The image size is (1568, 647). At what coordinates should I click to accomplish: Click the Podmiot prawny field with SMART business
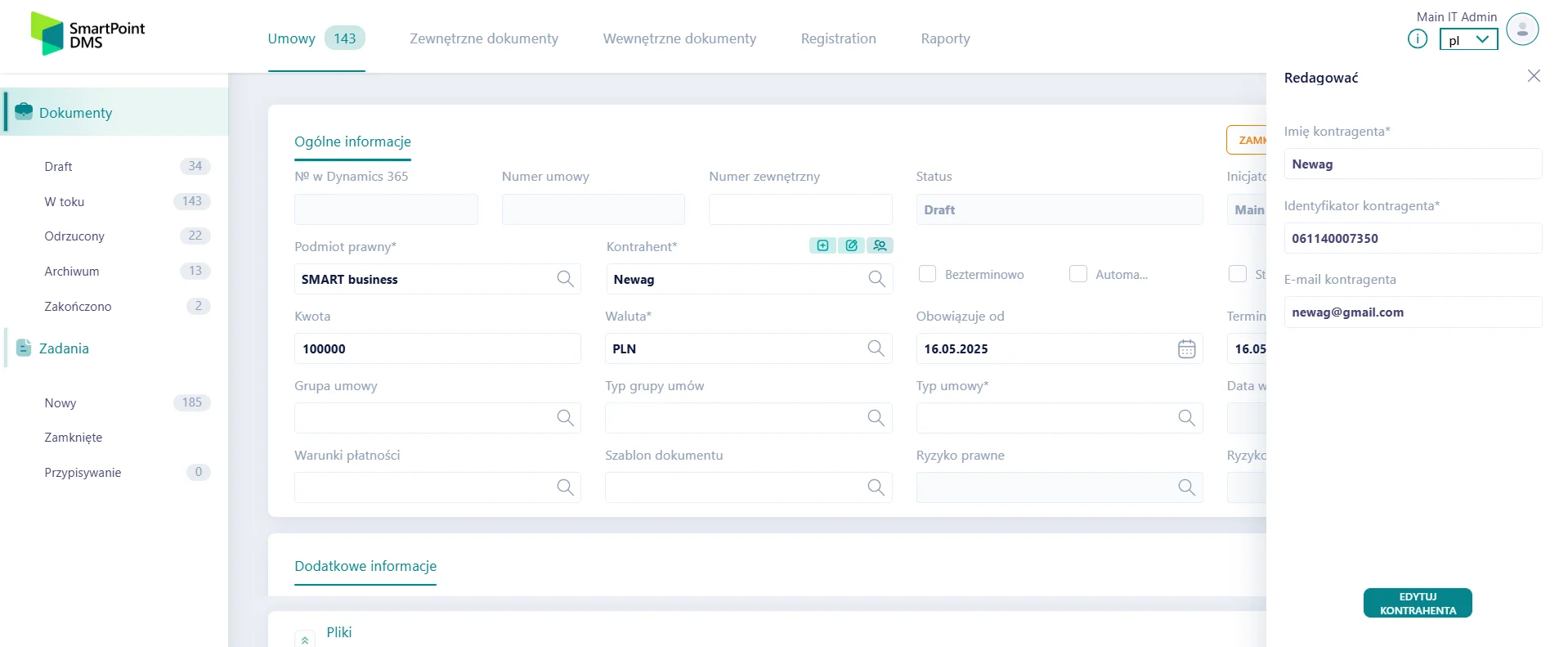point(437,279)
